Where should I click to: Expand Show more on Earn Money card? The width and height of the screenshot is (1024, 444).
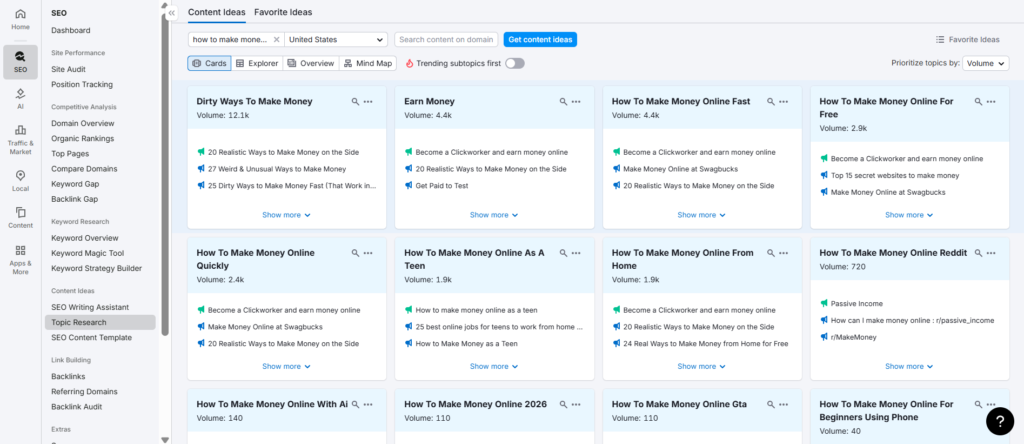tap(494, 215)
